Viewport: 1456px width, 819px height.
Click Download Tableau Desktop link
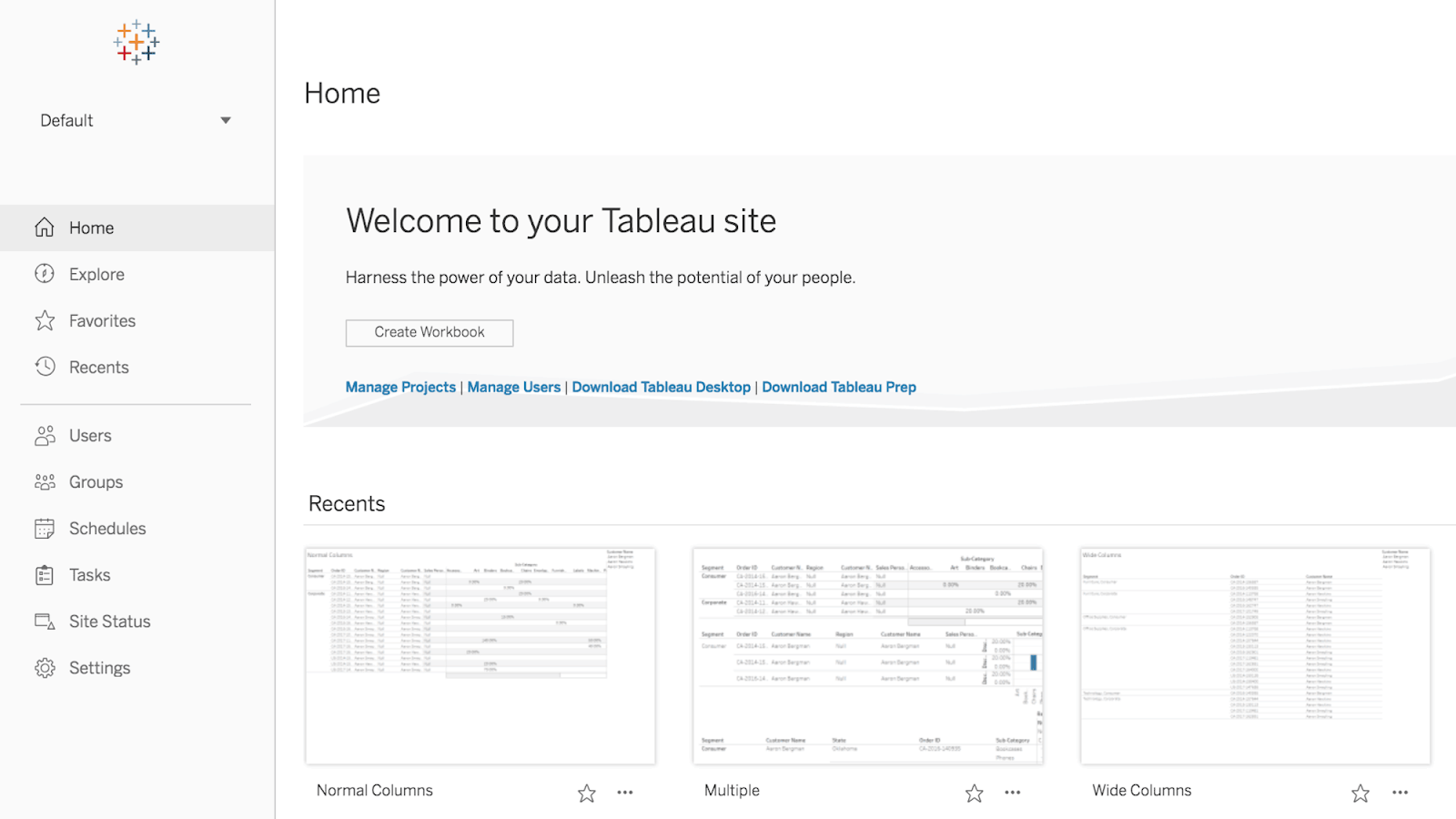point(662,387)
